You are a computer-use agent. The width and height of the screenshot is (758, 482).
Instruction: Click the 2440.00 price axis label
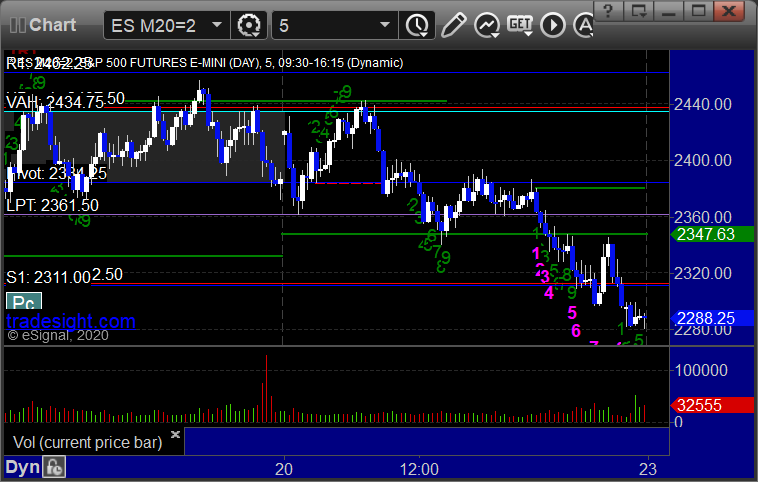pos(703,104)
